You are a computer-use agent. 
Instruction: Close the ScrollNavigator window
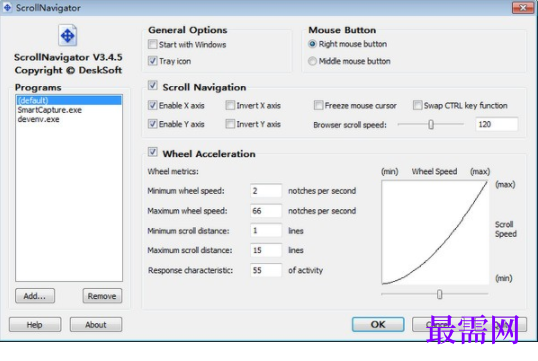click(x=523, y=7)
